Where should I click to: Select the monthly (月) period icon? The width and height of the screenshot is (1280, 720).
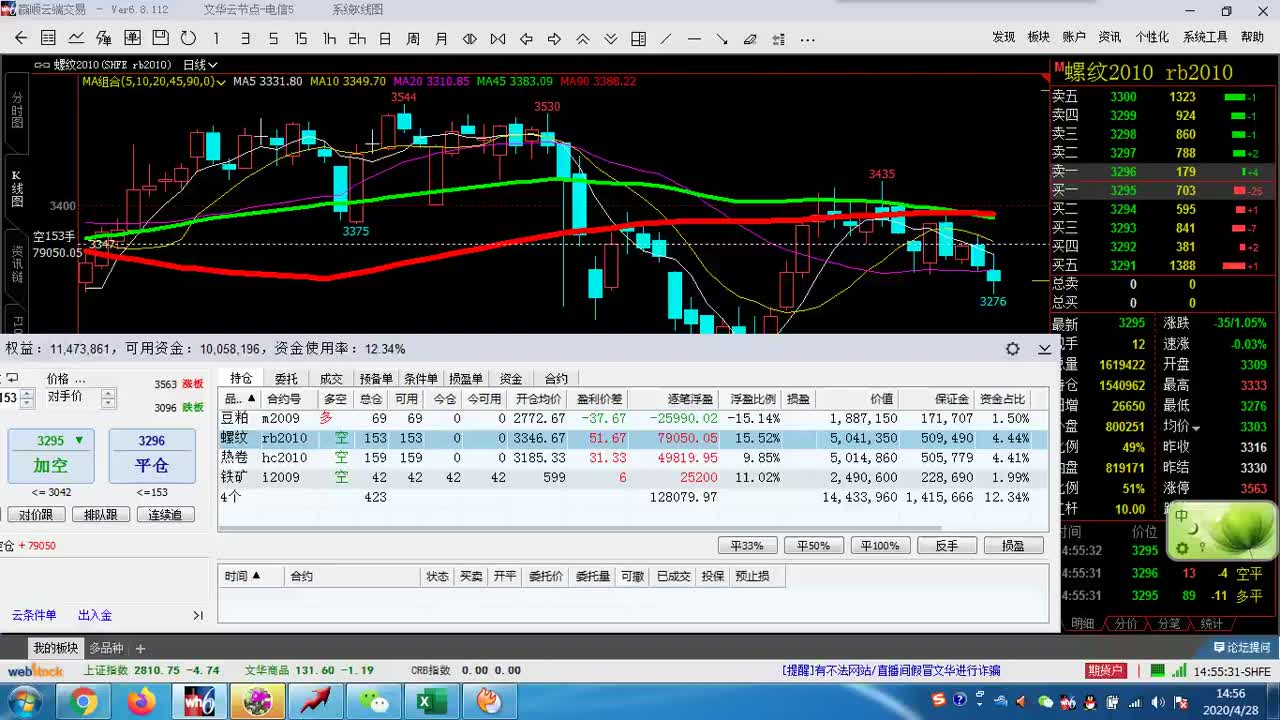click(x=441, y=38)
